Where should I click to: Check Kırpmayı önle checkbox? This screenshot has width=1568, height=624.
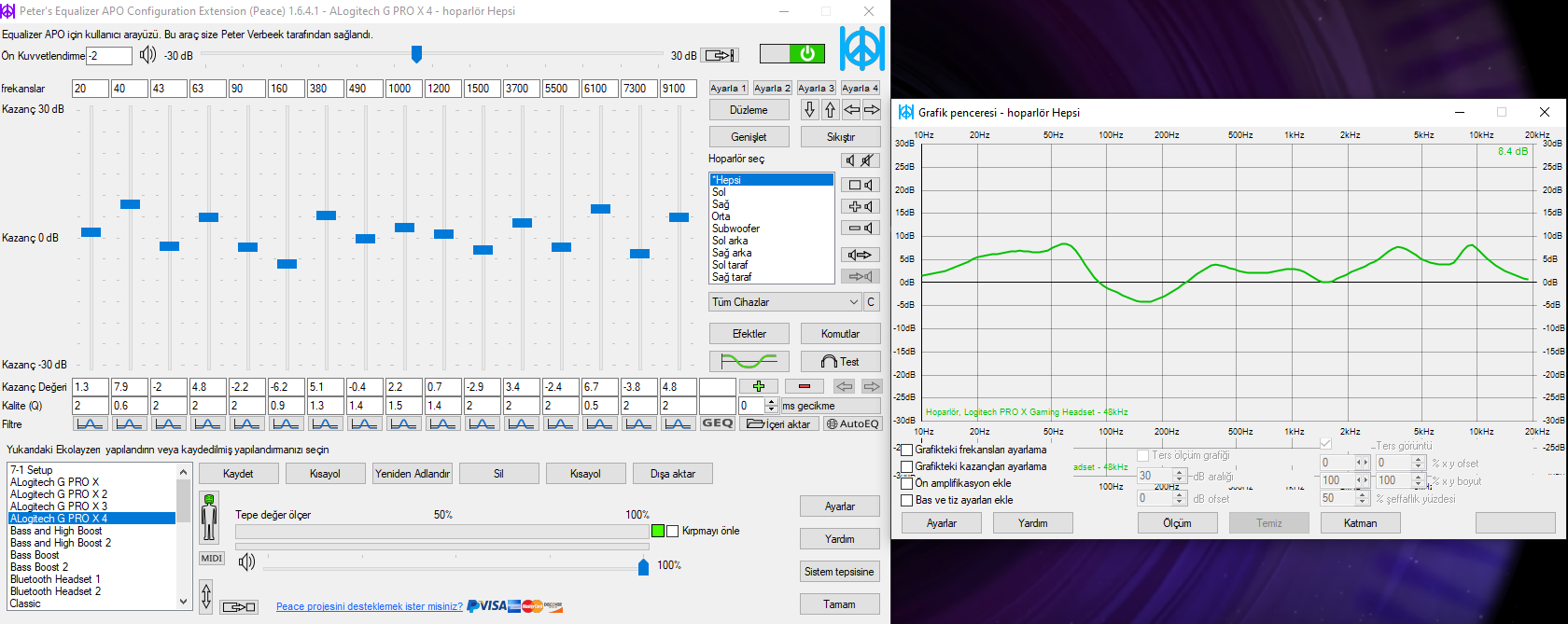[x=672, y=531]
